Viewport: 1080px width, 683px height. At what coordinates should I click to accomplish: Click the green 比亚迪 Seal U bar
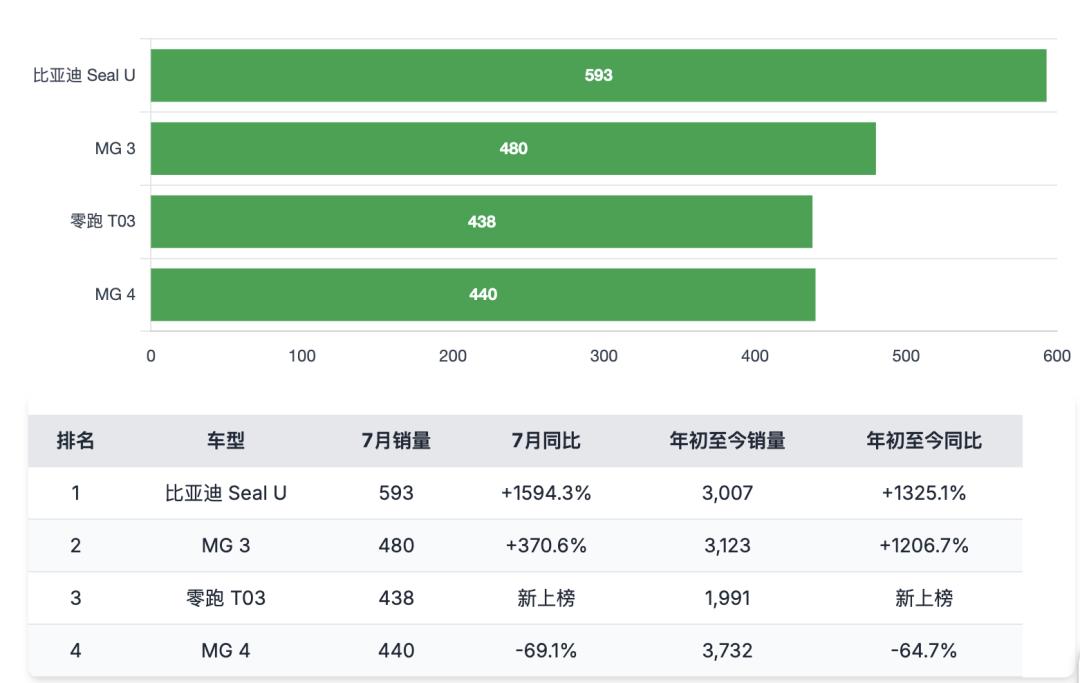pyautogui.click(x=598, y=75)
